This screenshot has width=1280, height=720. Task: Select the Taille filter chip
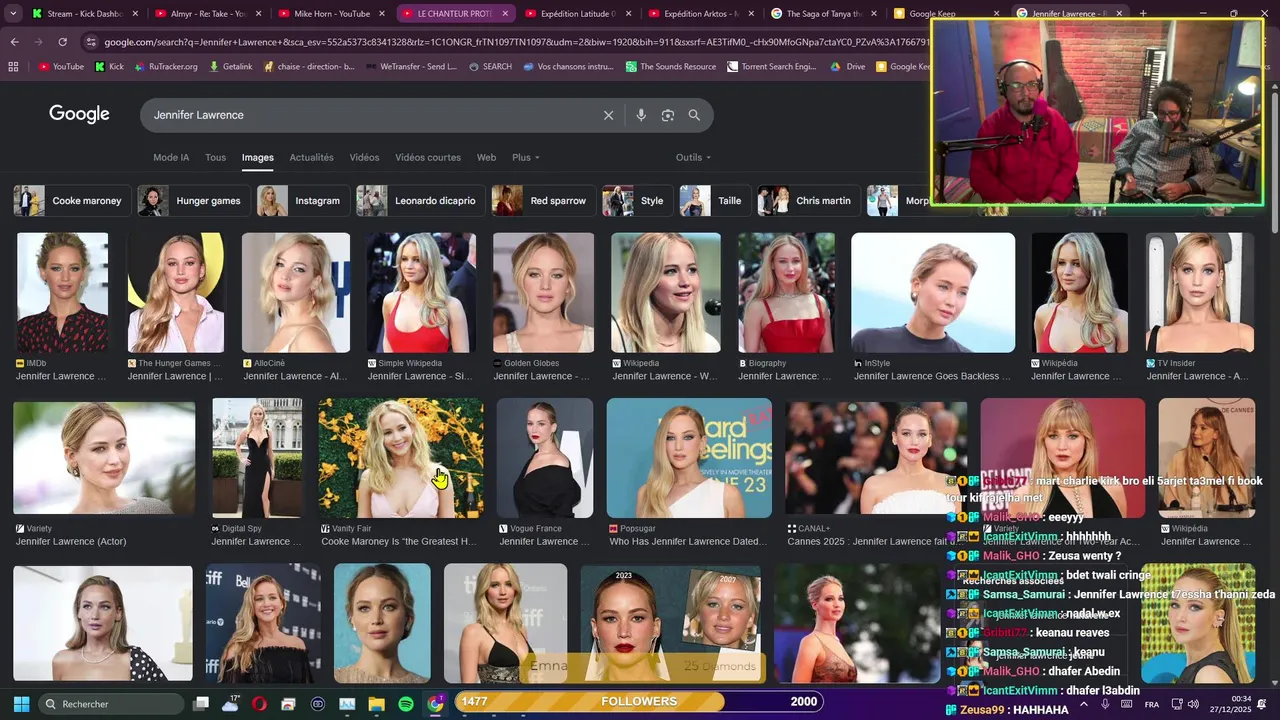[x=714, y=201]
